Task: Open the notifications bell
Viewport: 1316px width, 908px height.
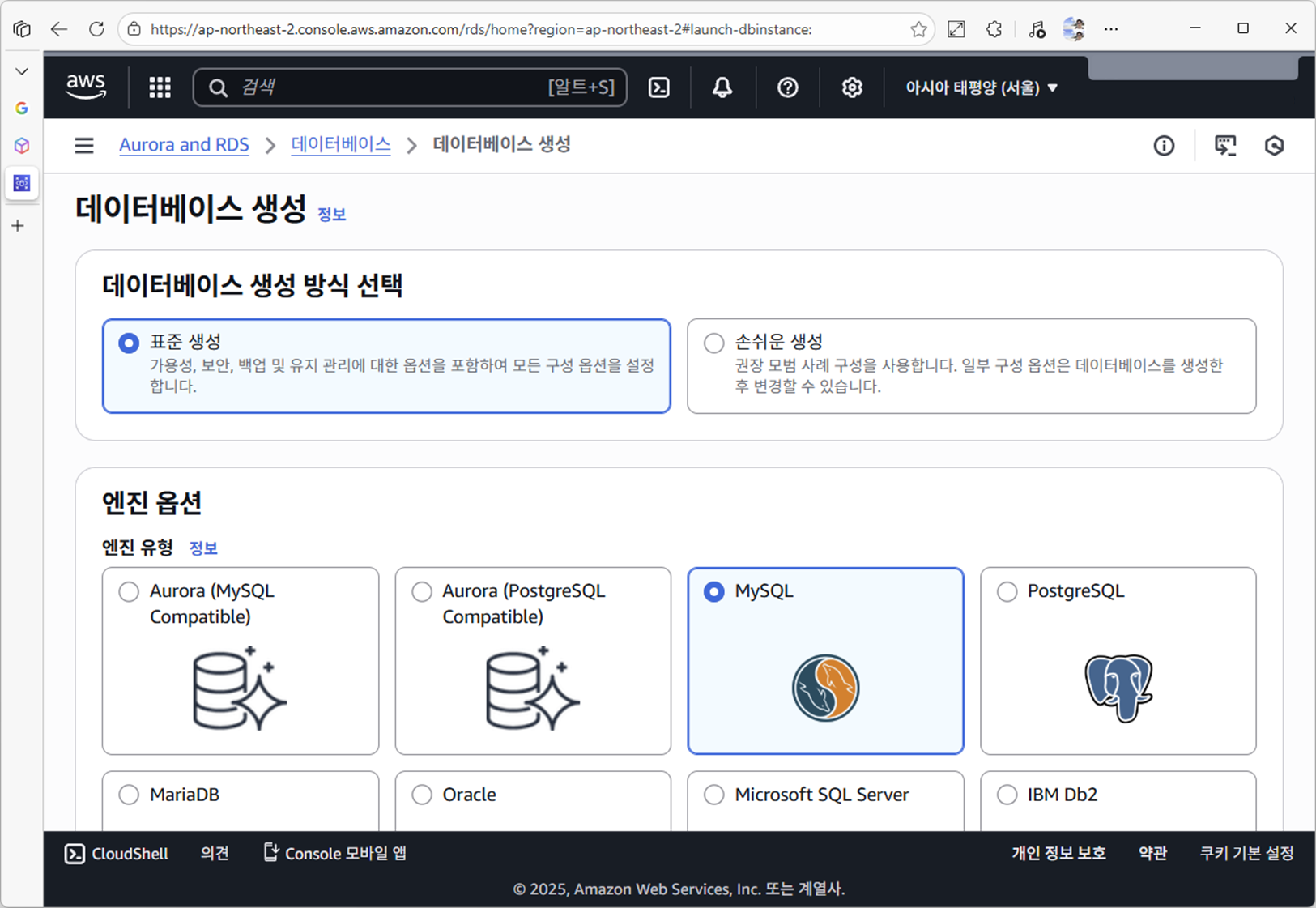Action: tap(722, 87)
